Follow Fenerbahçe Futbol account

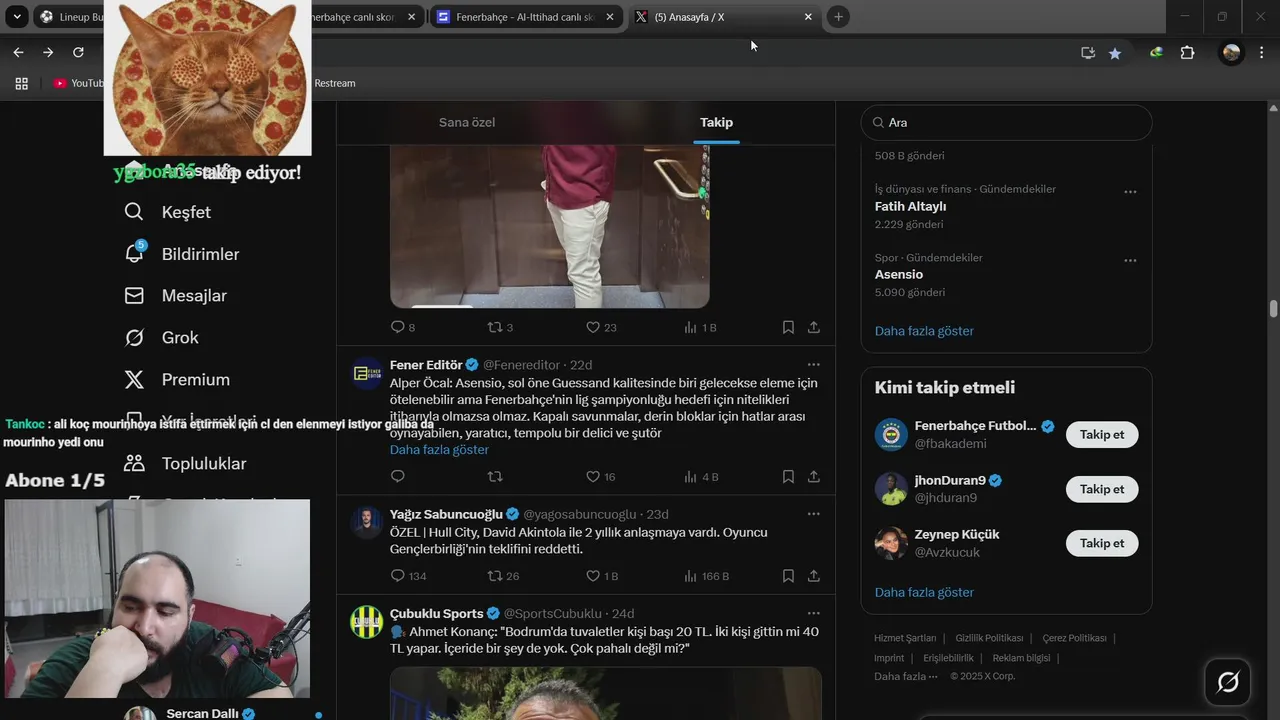coord(1102,435)
